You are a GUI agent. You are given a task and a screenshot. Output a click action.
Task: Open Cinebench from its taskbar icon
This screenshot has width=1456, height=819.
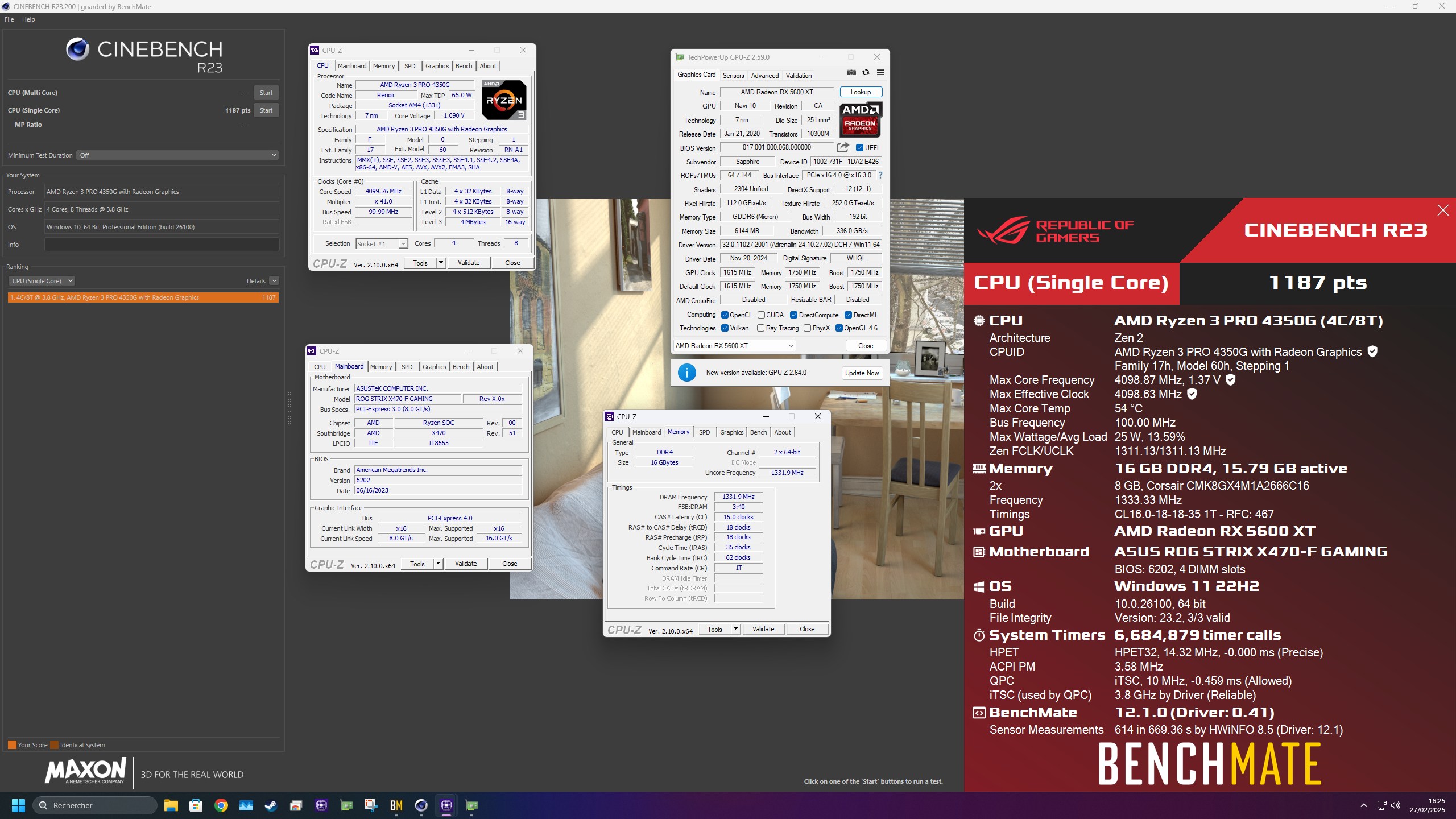(421, 805)
